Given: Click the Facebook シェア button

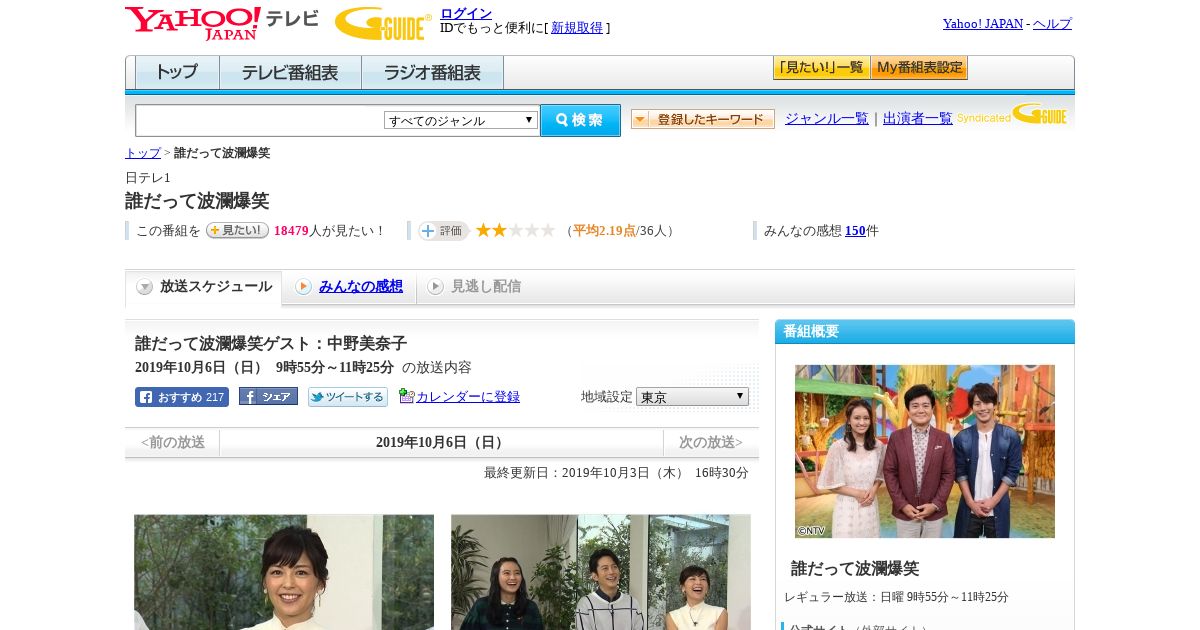Looking at the screenshot, I should [268, 396].
